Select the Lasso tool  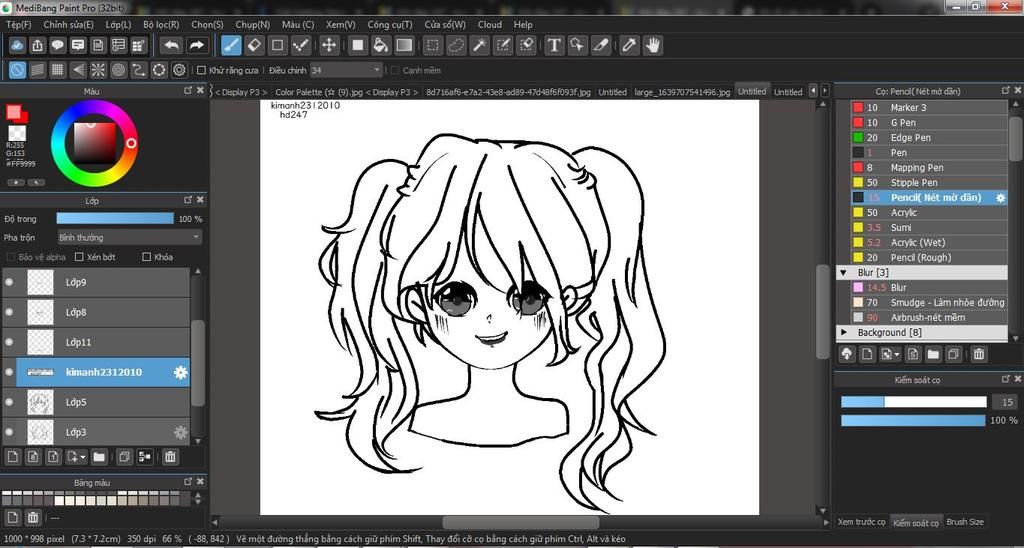click(456, 45)
